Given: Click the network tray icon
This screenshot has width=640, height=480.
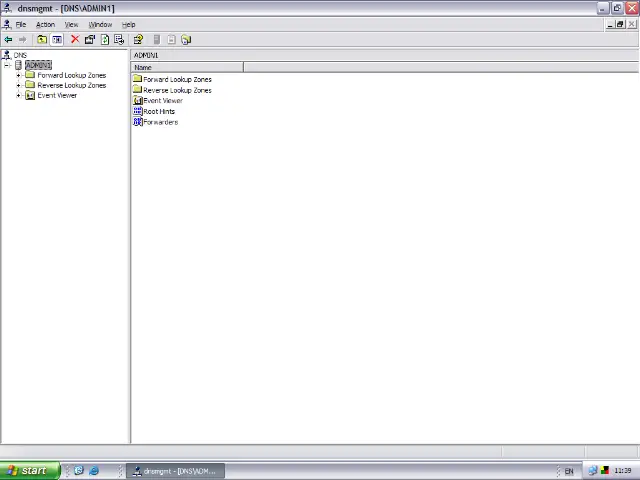Looking at the screenshot, I should point(593,471).
